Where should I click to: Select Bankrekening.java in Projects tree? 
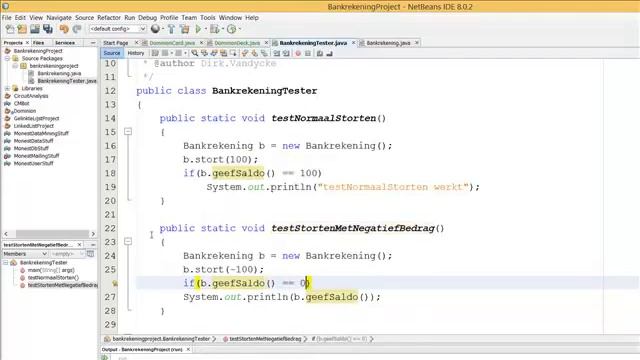(x=59, y=73)
